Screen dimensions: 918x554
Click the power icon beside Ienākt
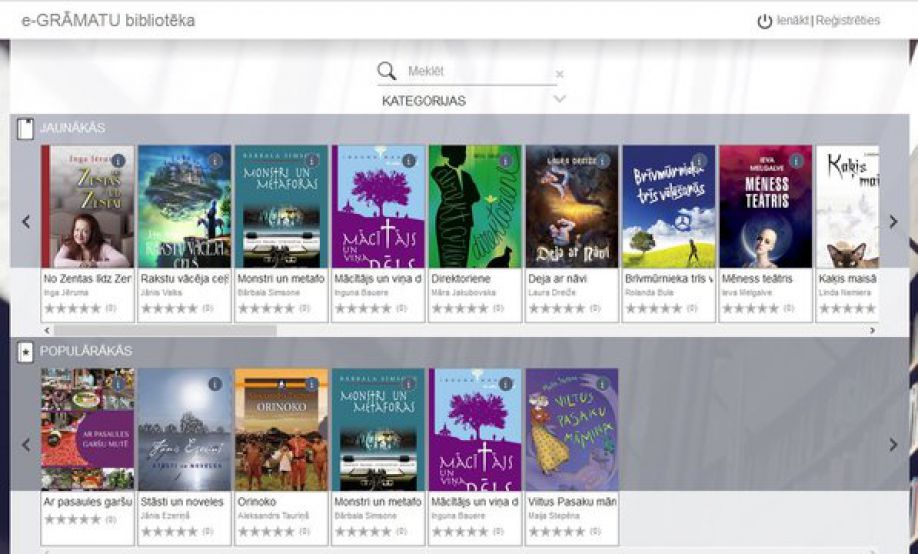[x=765, y=22]
